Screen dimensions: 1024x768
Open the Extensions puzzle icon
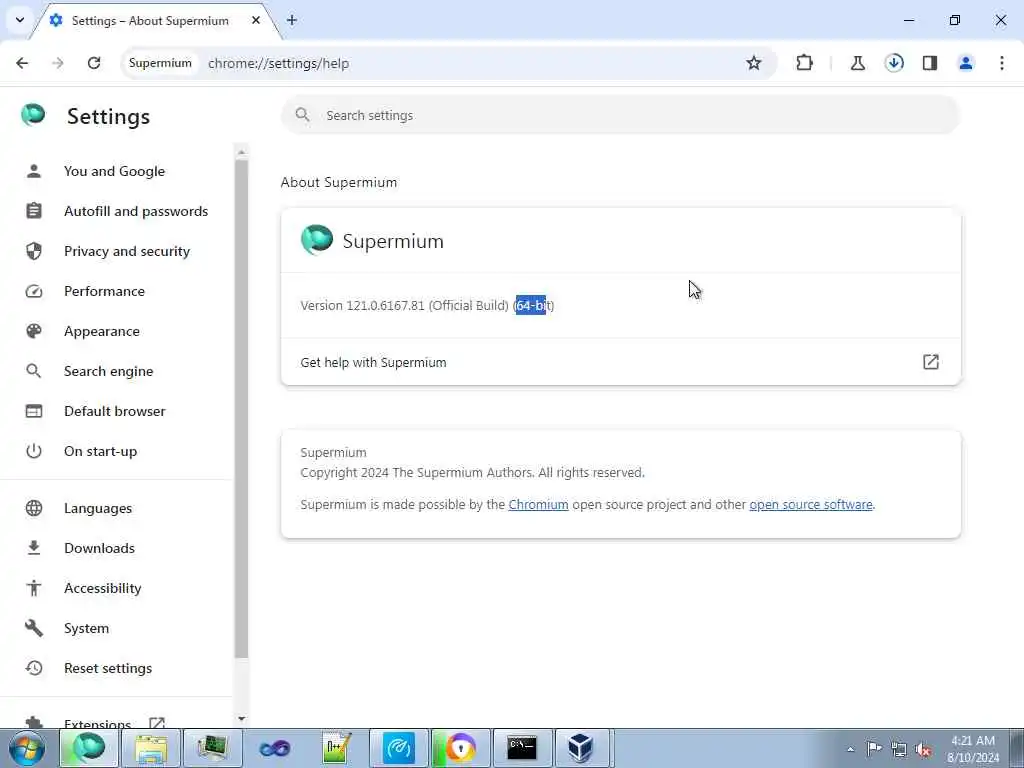pyautogui.click(x=805, y=63)
